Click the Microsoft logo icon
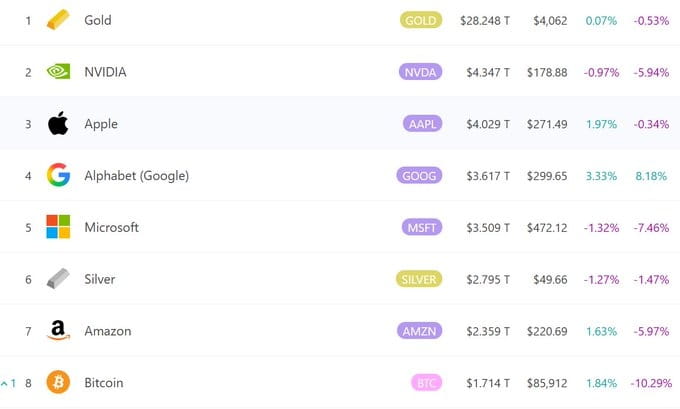Viewport: 680px width, 409px height. [x=58, y=227]
